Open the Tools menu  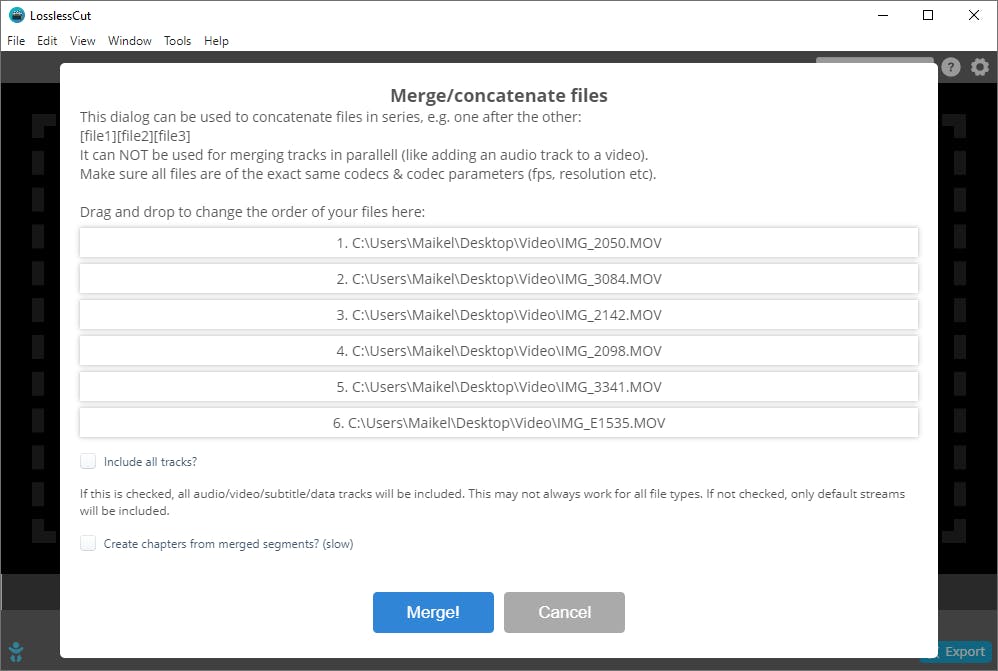tap(177, 41)
